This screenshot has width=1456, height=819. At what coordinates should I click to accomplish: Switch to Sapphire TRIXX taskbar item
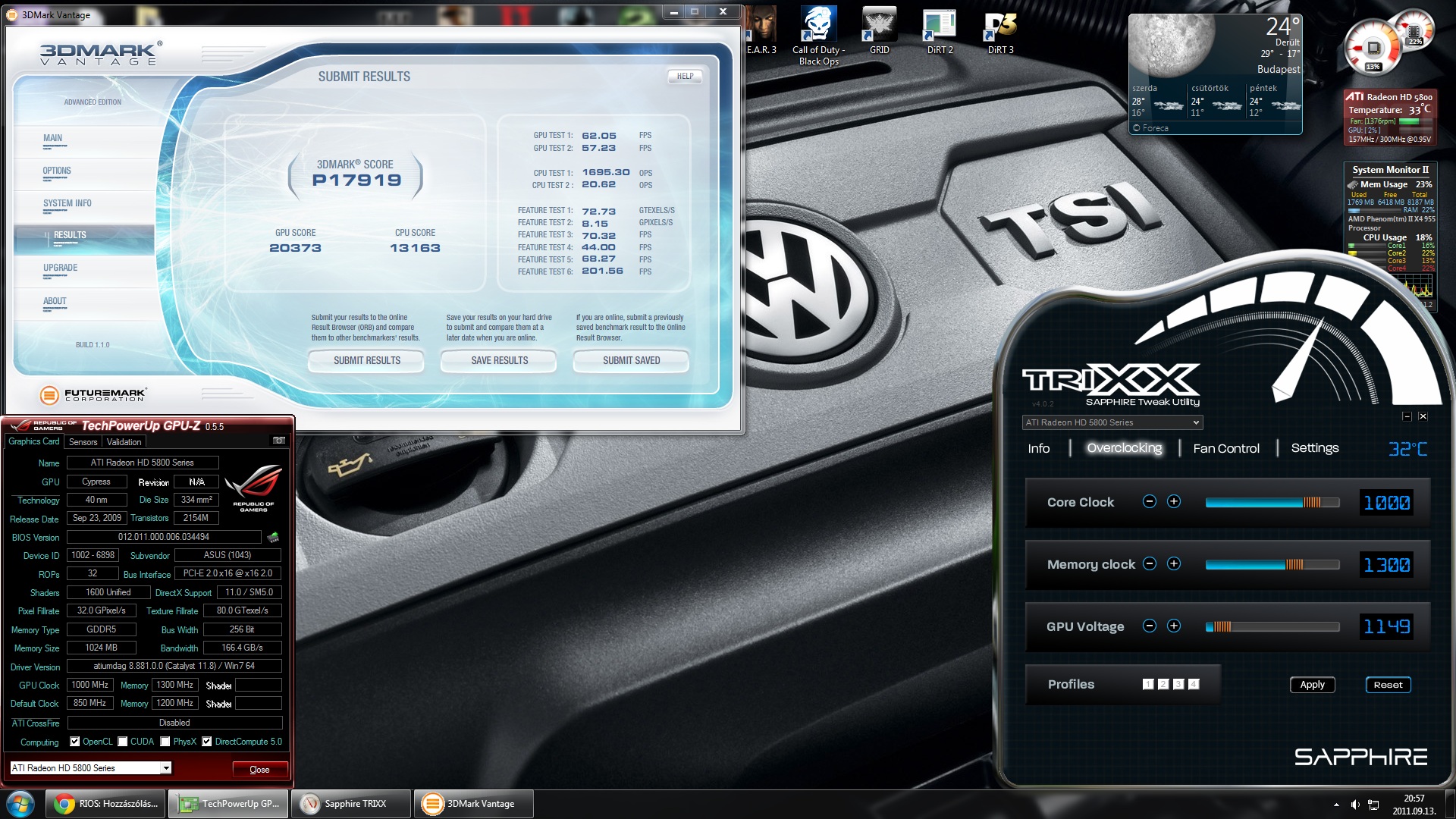pos(350,804)
